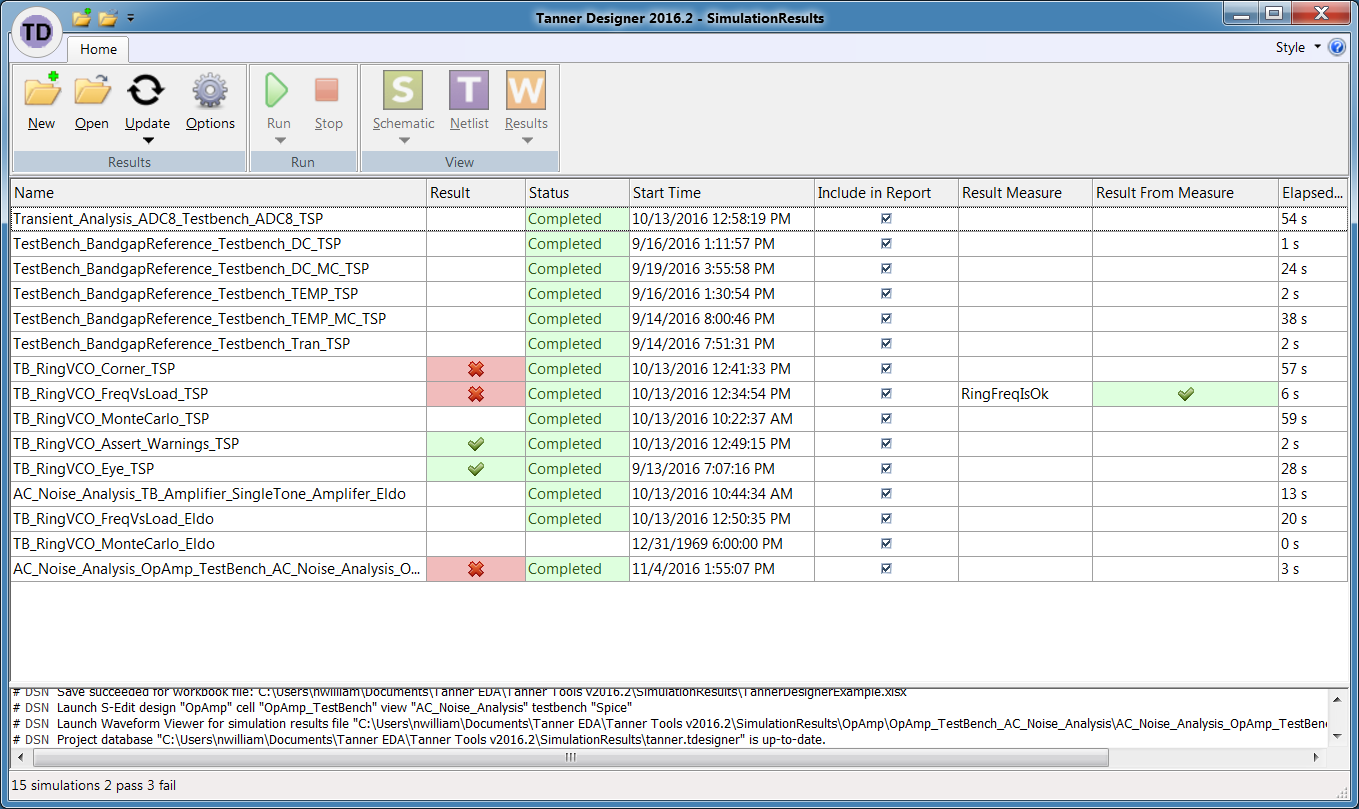Click the blue help question-mark icon
Image resolution: width=1359 pixels, height=809 pixels.
coord(1337,47)
